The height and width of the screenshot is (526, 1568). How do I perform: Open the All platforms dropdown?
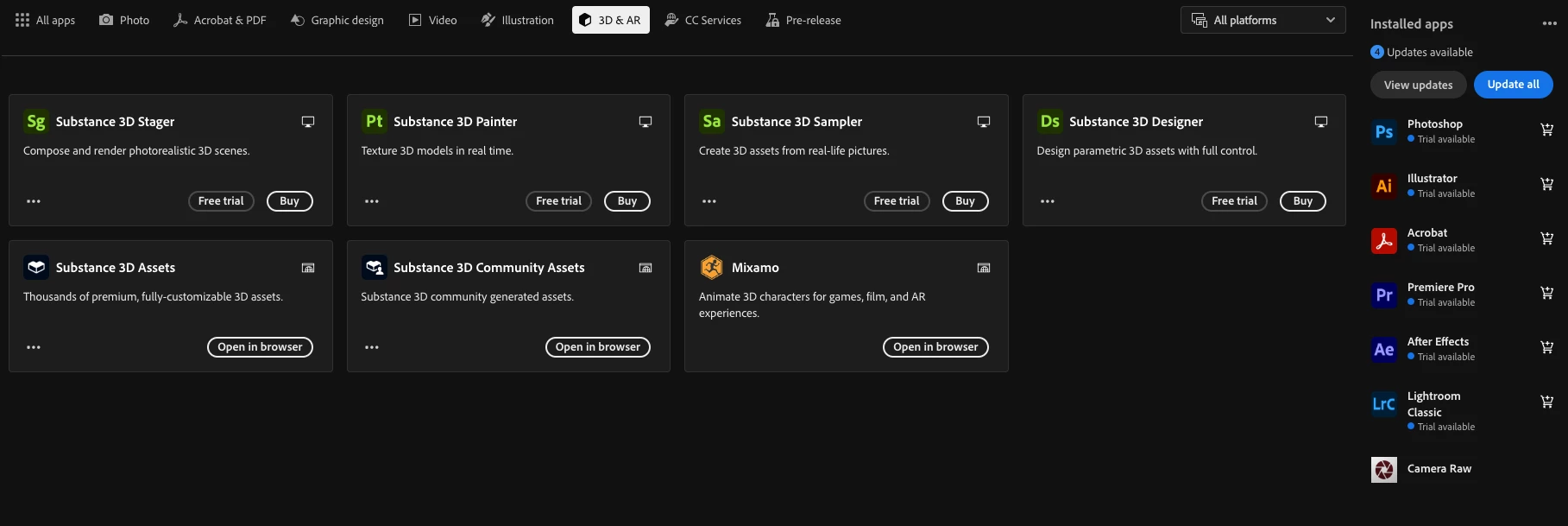click(x=1263, y=20)
